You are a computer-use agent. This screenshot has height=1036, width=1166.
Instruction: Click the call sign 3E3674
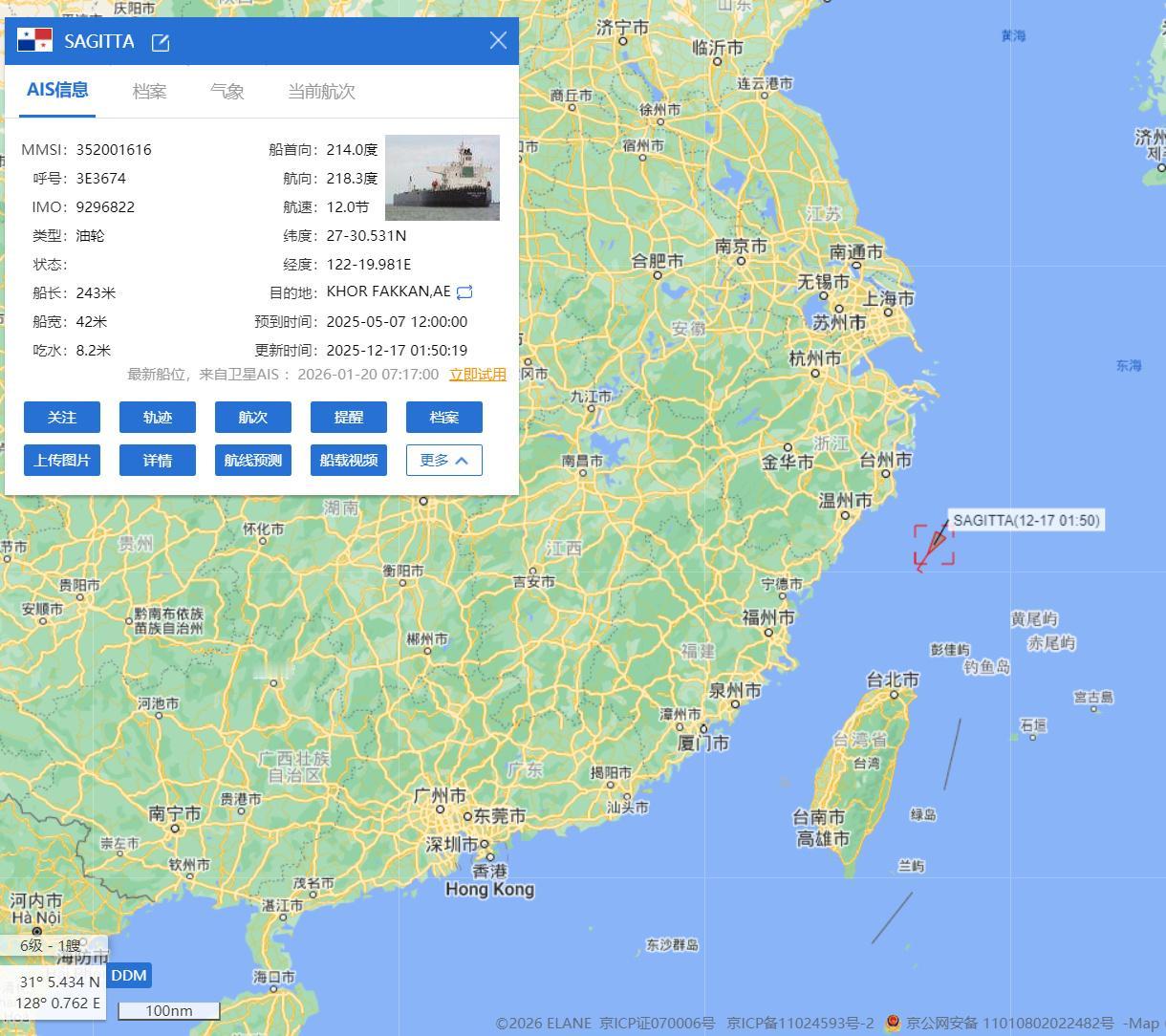pos(101,179)
